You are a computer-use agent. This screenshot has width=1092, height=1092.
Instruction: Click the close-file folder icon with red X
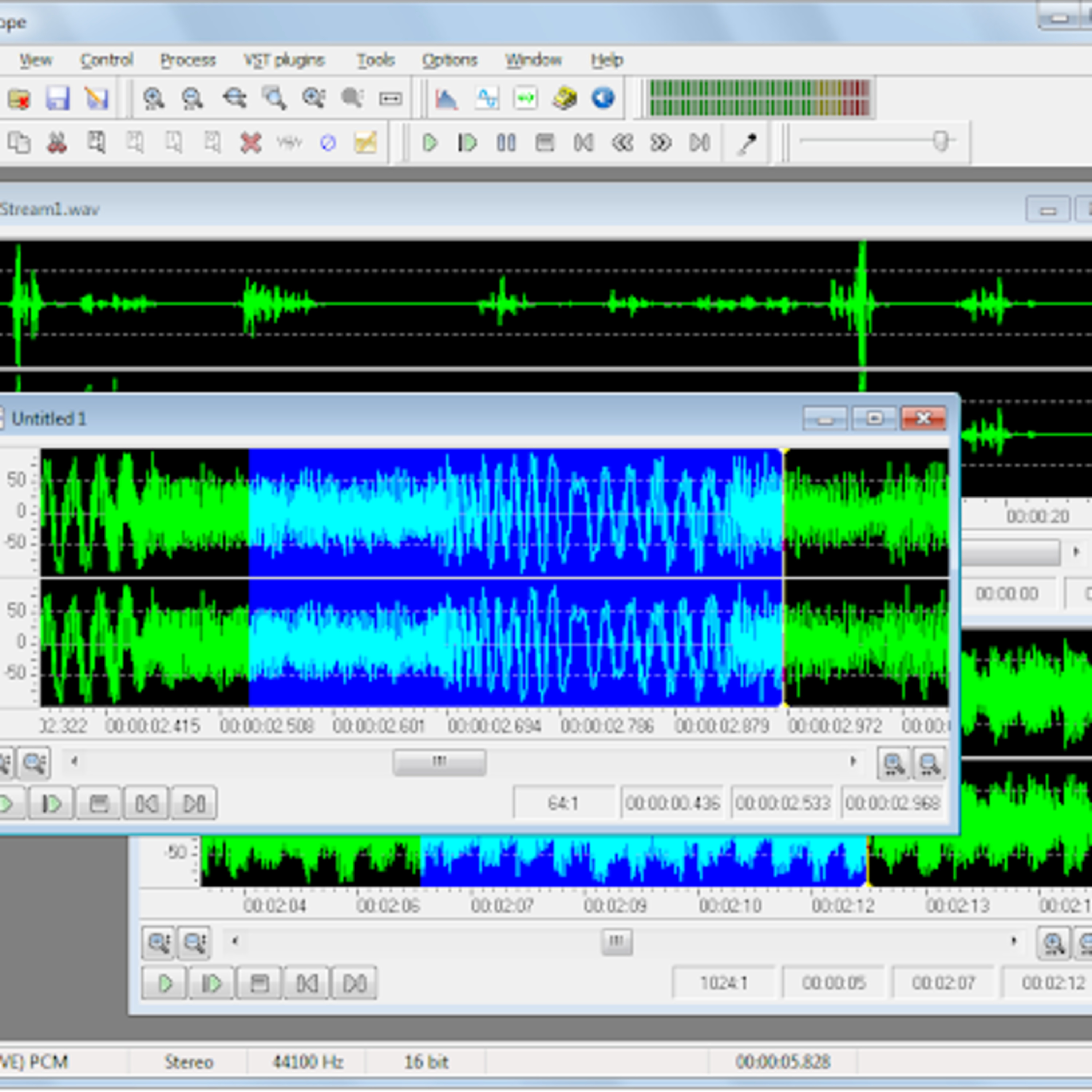point(19,99)
